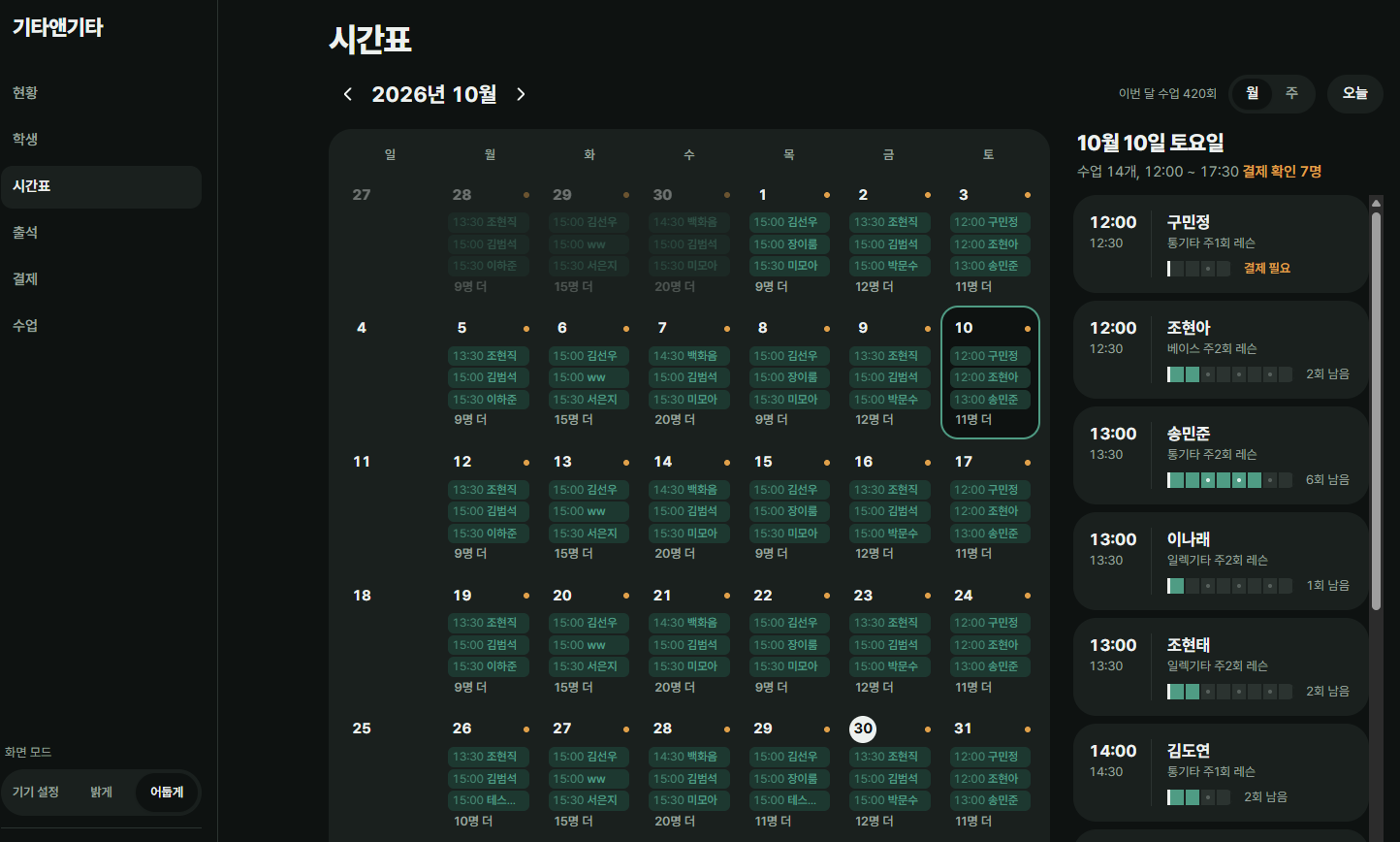Click the 오늘 today button
This screenshot has width=1400, height=842.
click(x=1355, y=94)
